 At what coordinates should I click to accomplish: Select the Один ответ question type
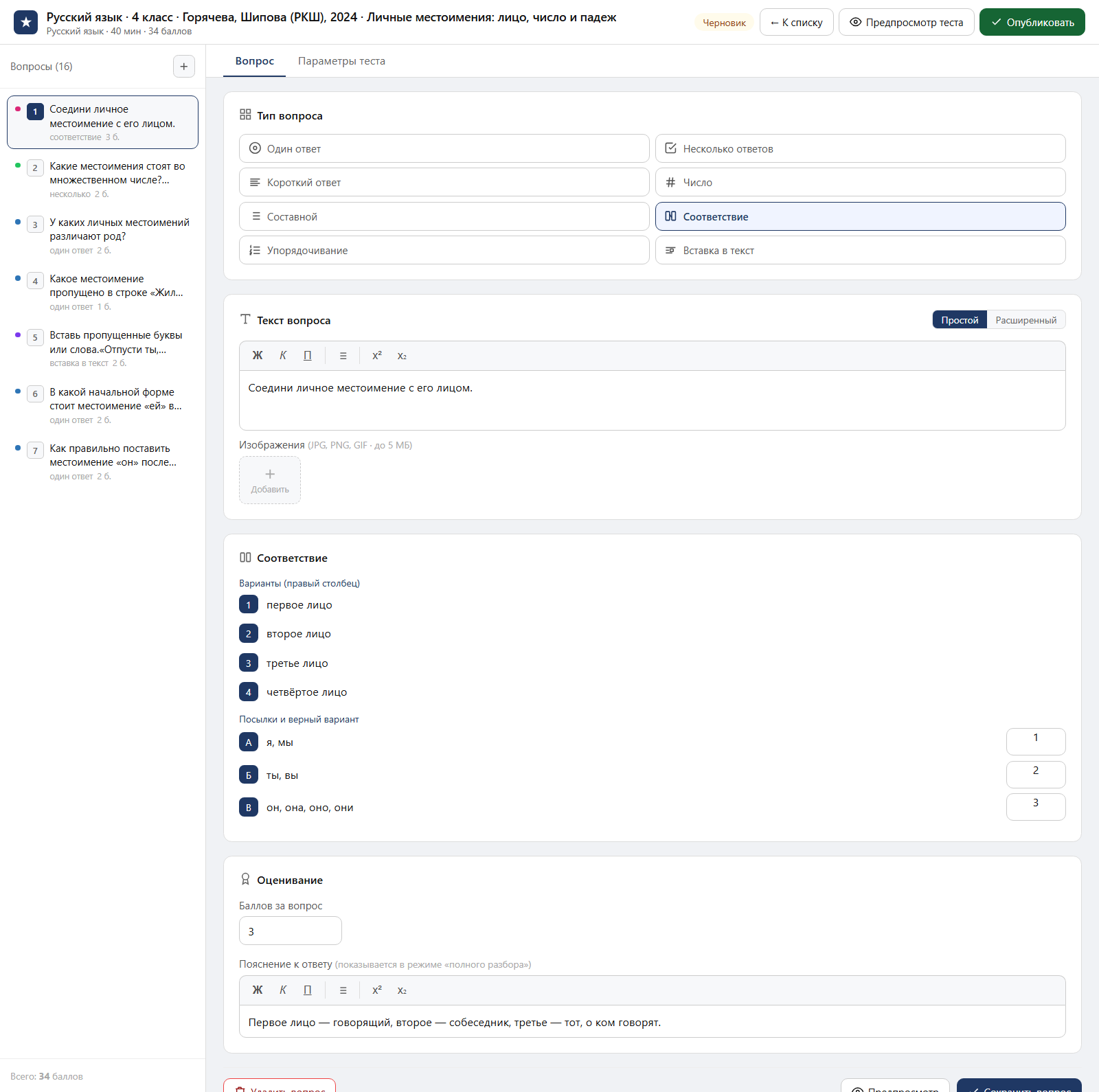444,148
